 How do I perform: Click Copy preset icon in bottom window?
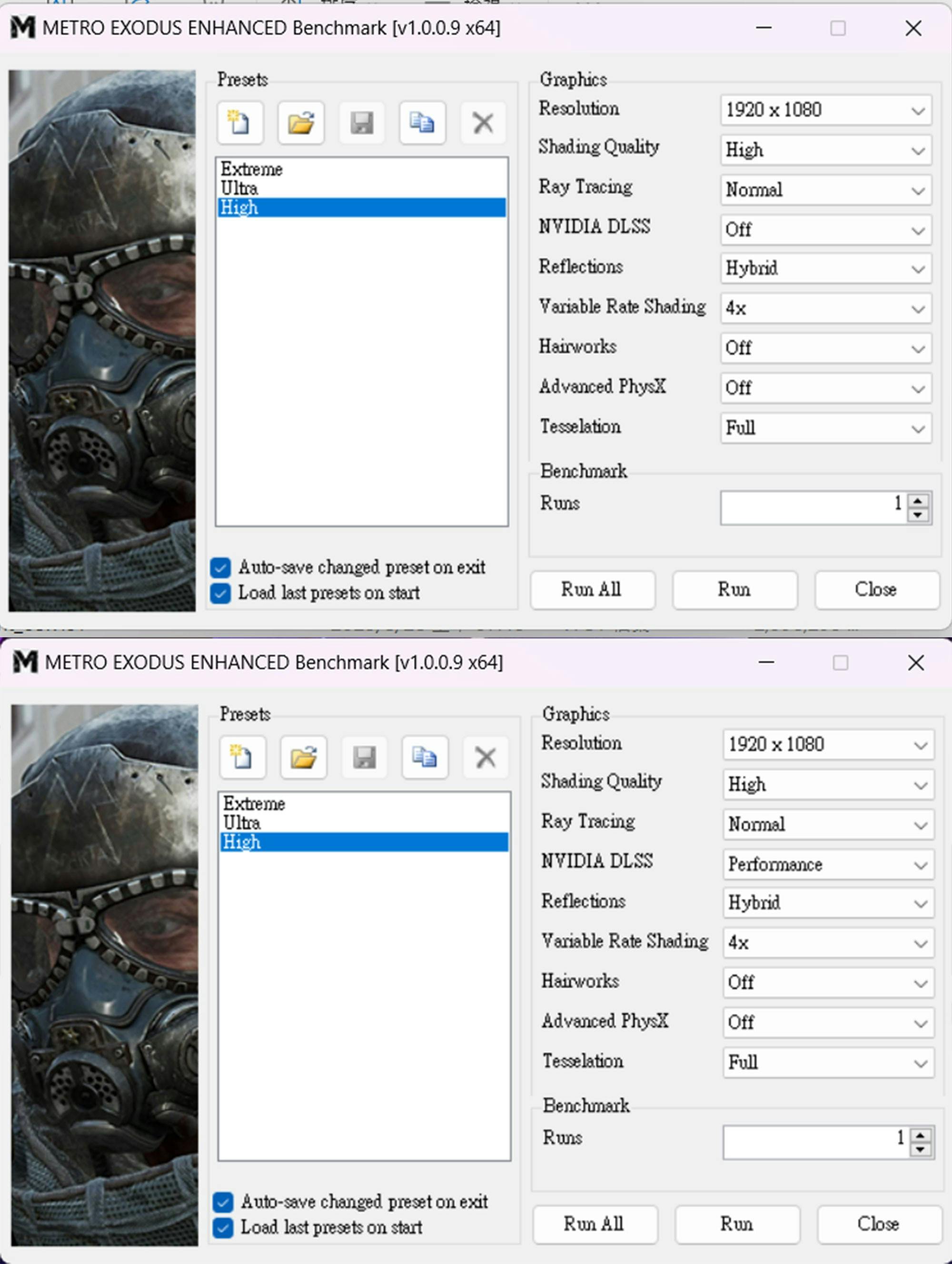(425, 757)
